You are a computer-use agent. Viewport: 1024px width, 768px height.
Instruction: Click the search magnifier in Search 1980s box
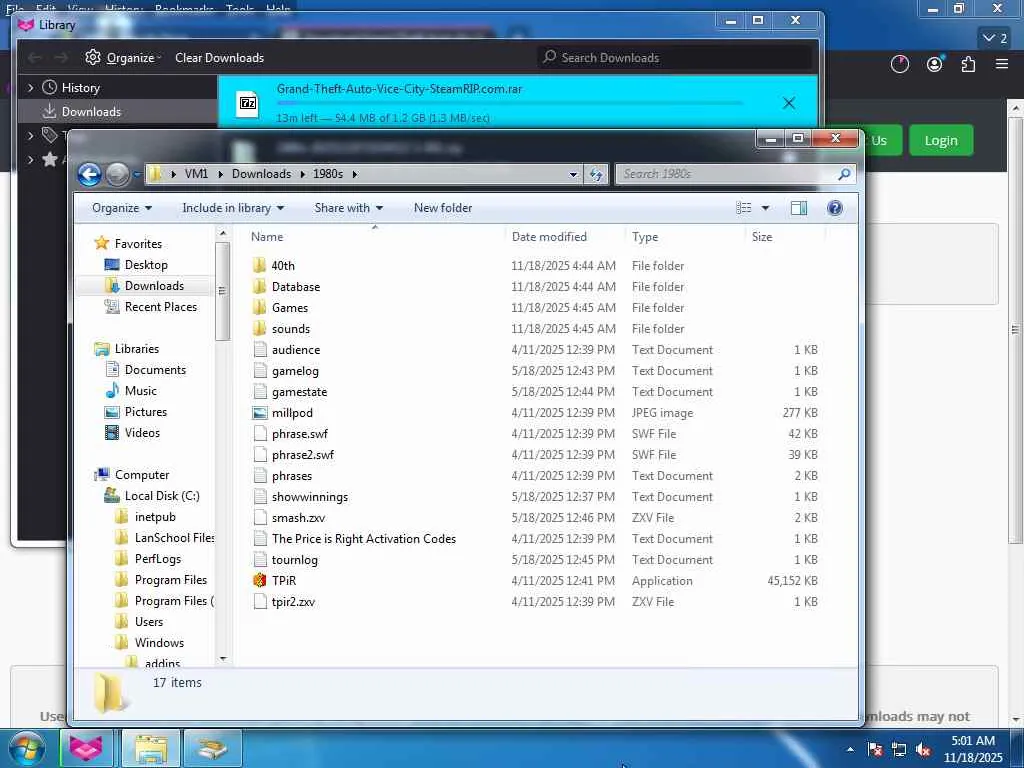tap(844, 174)
